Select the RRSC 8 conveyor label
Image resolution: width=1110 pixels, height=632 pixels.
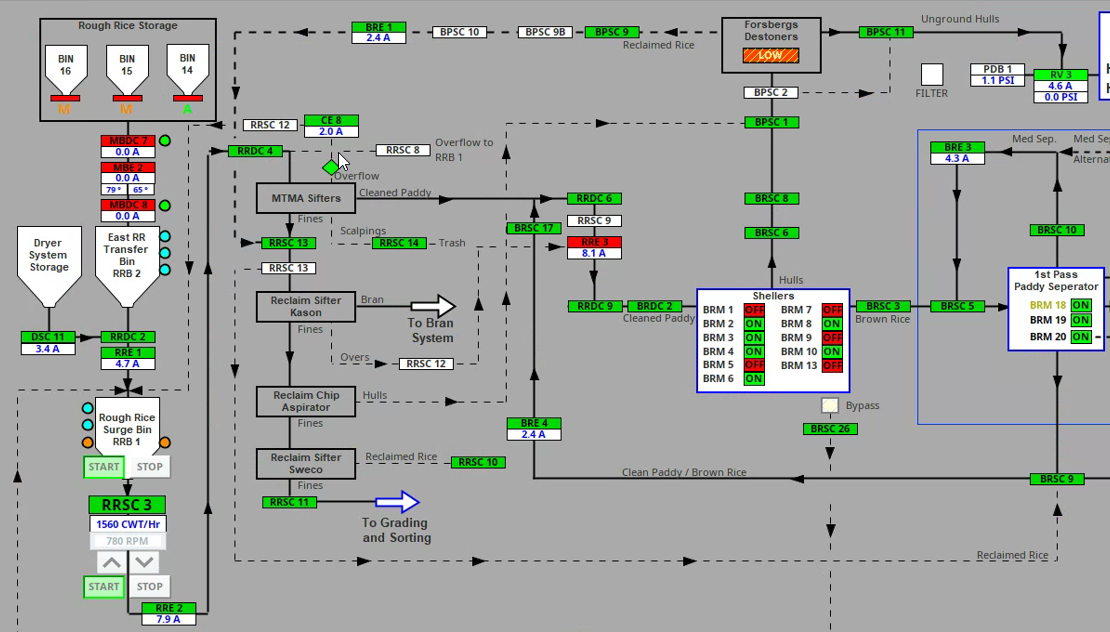[x=403, y=150]
